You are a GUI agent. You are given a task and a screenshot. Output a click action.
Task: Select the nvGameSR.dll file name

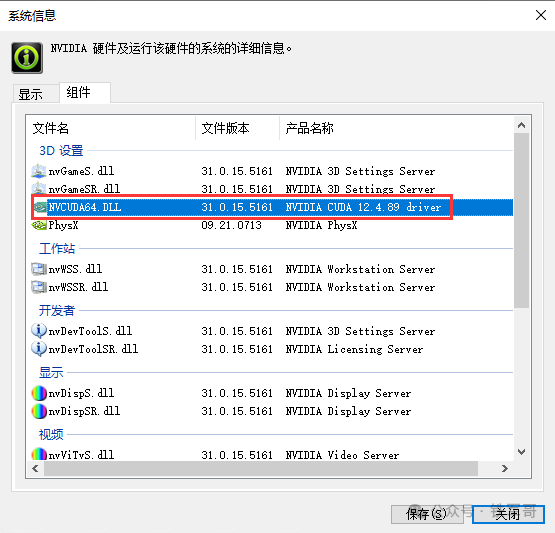pos(84,189)
